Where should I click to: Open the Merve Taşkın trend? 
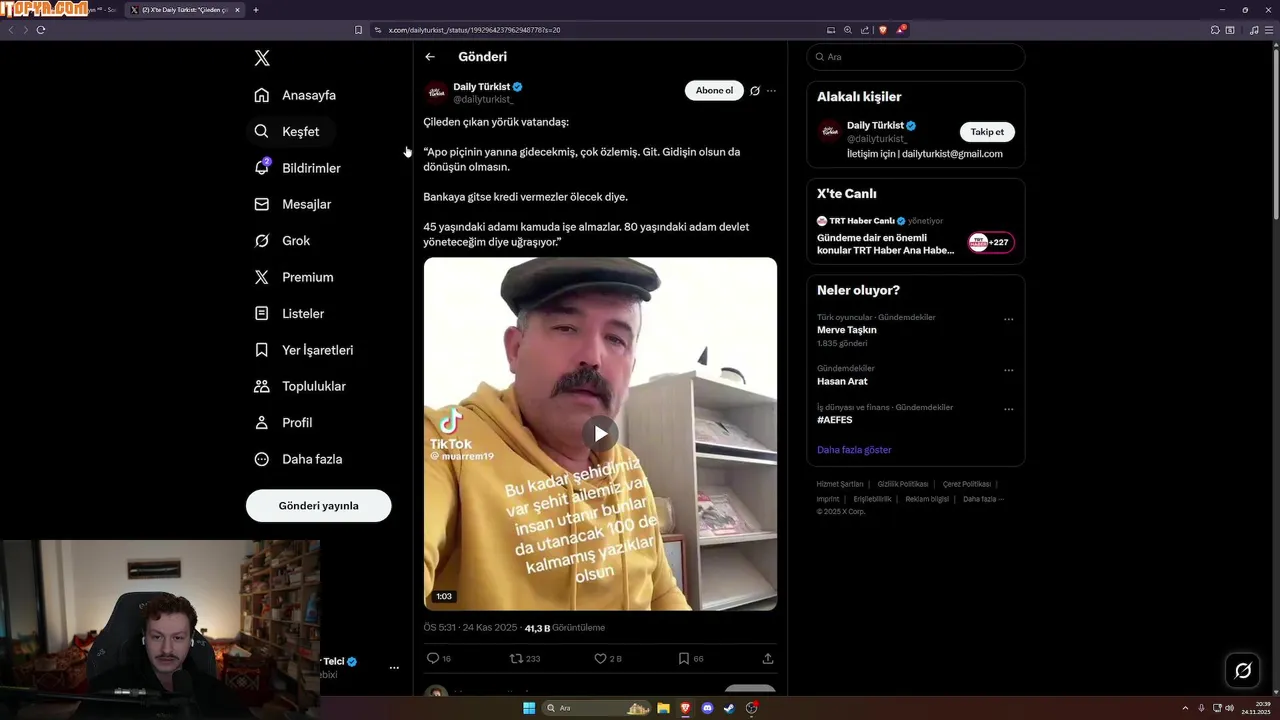tap(846, 330)
